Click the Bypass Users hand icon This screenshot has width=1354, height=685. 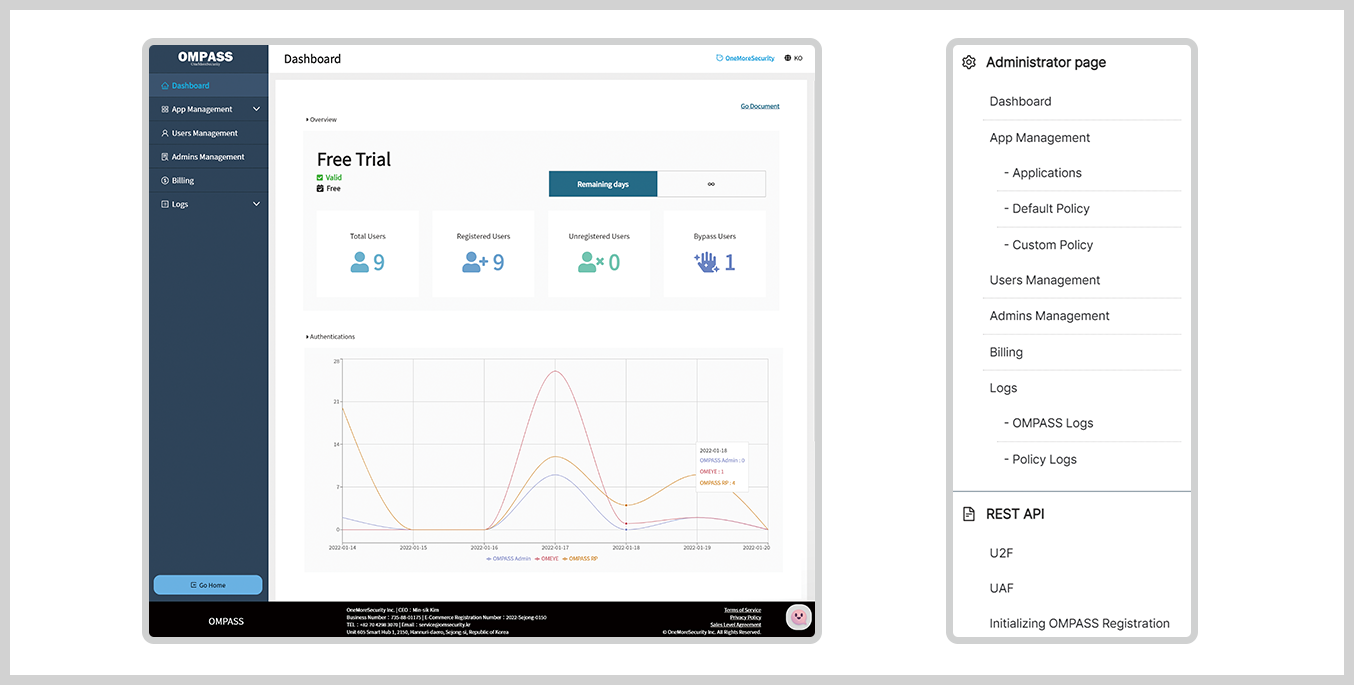pyautogui.click(x=706, y=262)
